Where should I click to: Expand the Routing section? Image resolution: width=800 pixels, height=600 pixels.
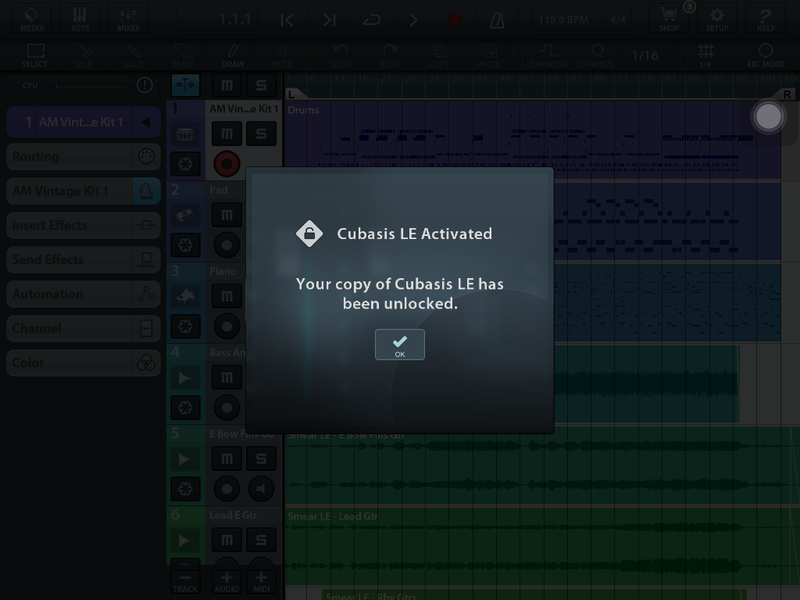pos(83,156)
